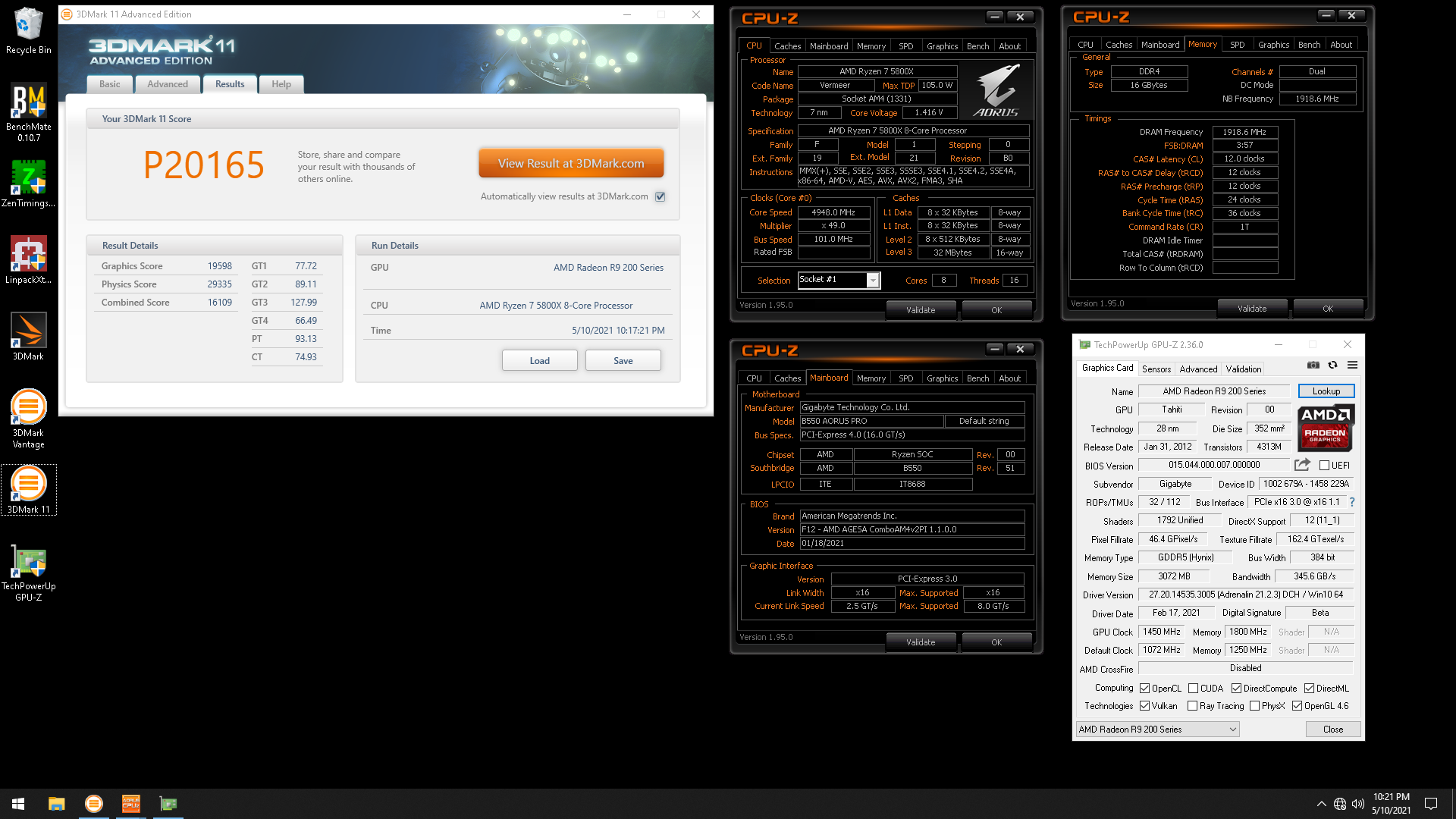Open LinpackXtreme desktop shortcut
The width and height of the screenshot is (1456, 819).
click(28, 259)
